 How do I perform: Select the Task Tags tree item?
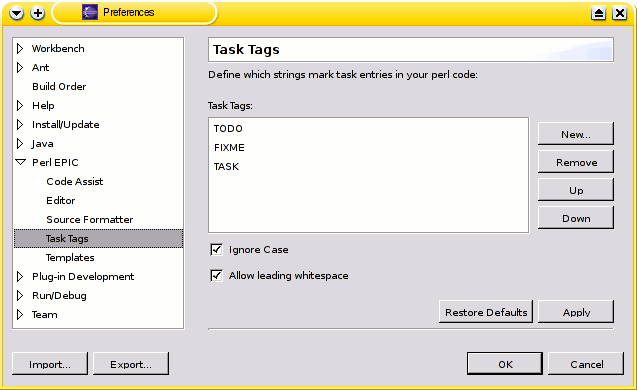99,238
